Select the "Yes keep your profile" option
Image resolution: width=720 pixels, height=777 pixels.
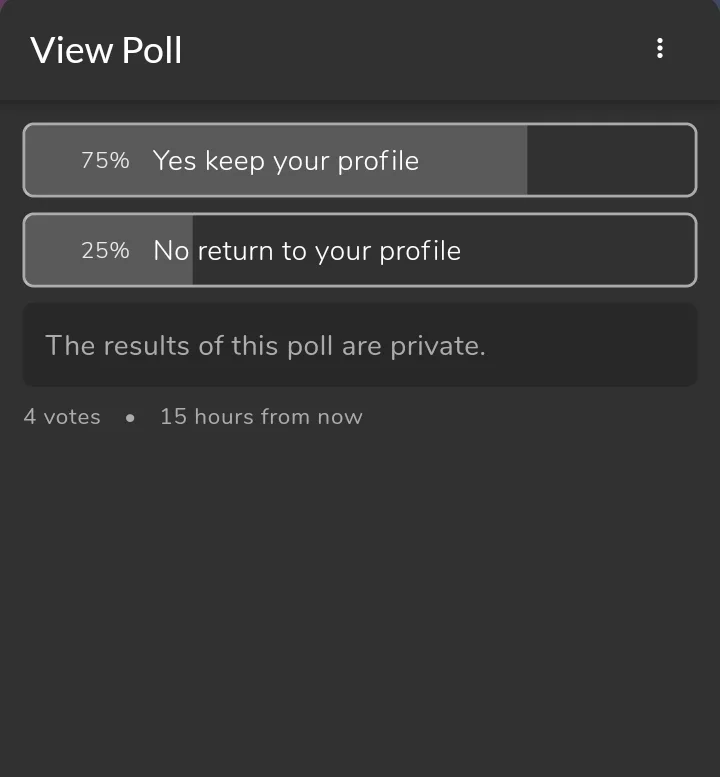(286, 161)
